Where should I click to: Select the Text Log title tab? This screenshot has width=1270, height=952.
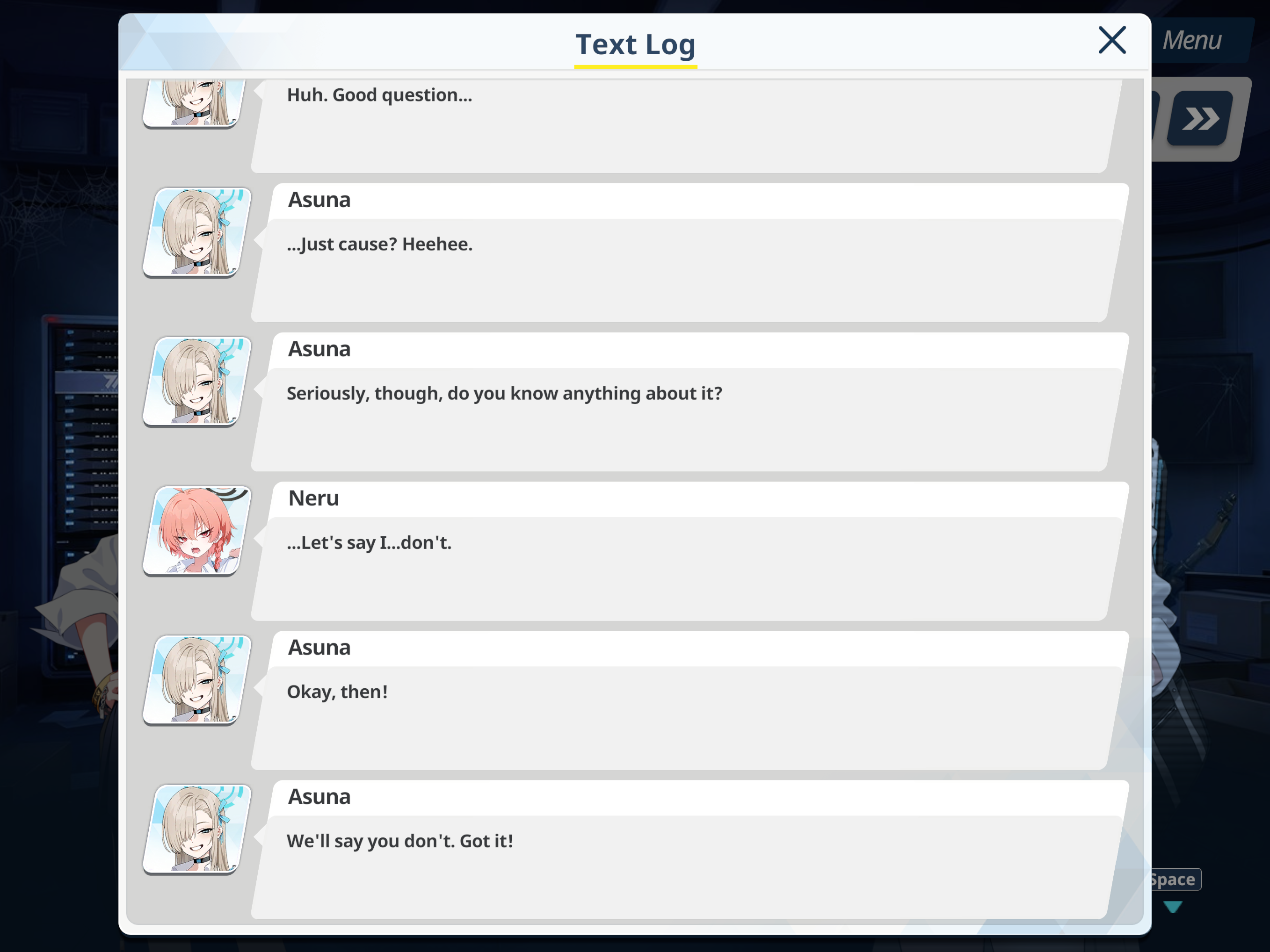(x=635, y=46)
